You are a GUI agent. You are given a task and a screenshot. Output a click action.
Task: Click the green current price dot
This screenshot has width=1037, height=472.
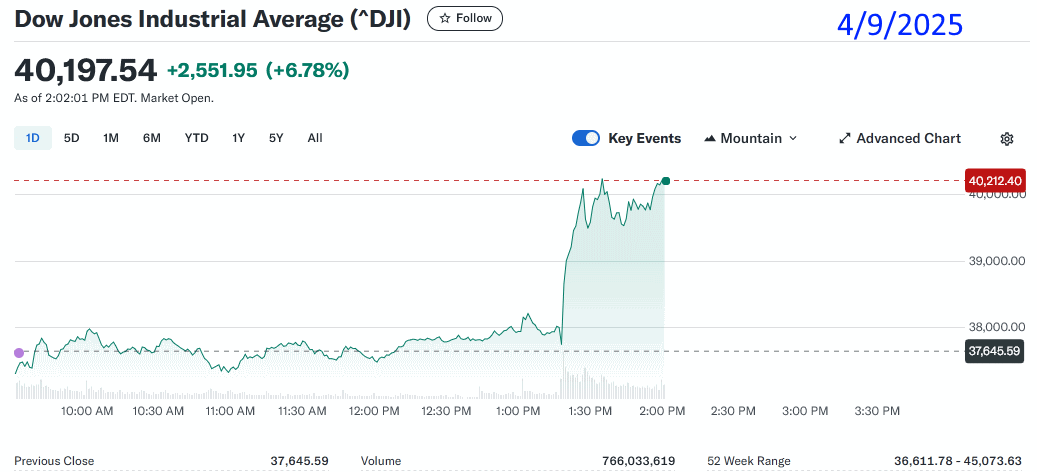pos(665,181)
